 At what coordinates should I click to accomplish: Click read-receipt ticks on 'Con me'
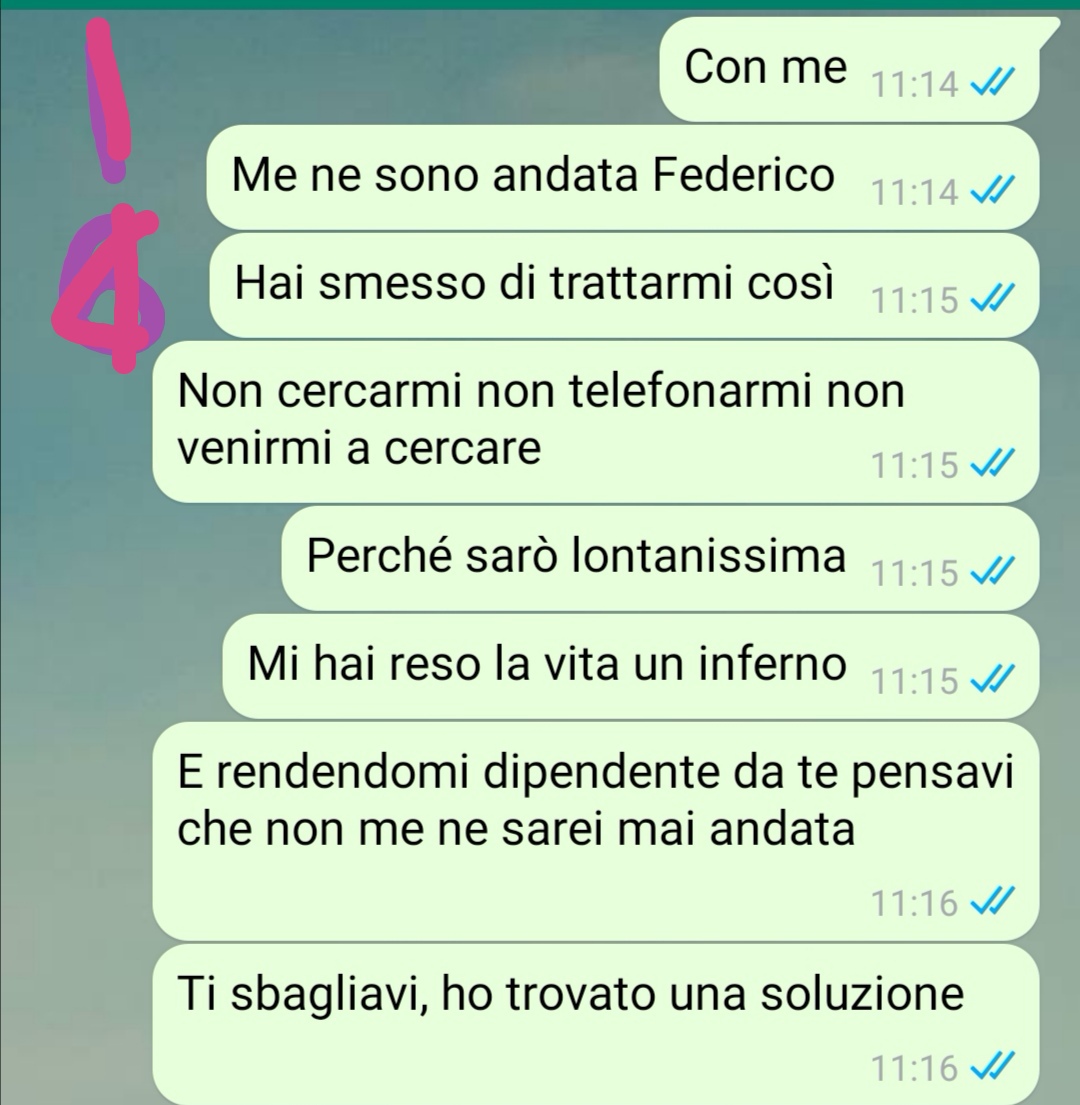[x=993, y=82]
